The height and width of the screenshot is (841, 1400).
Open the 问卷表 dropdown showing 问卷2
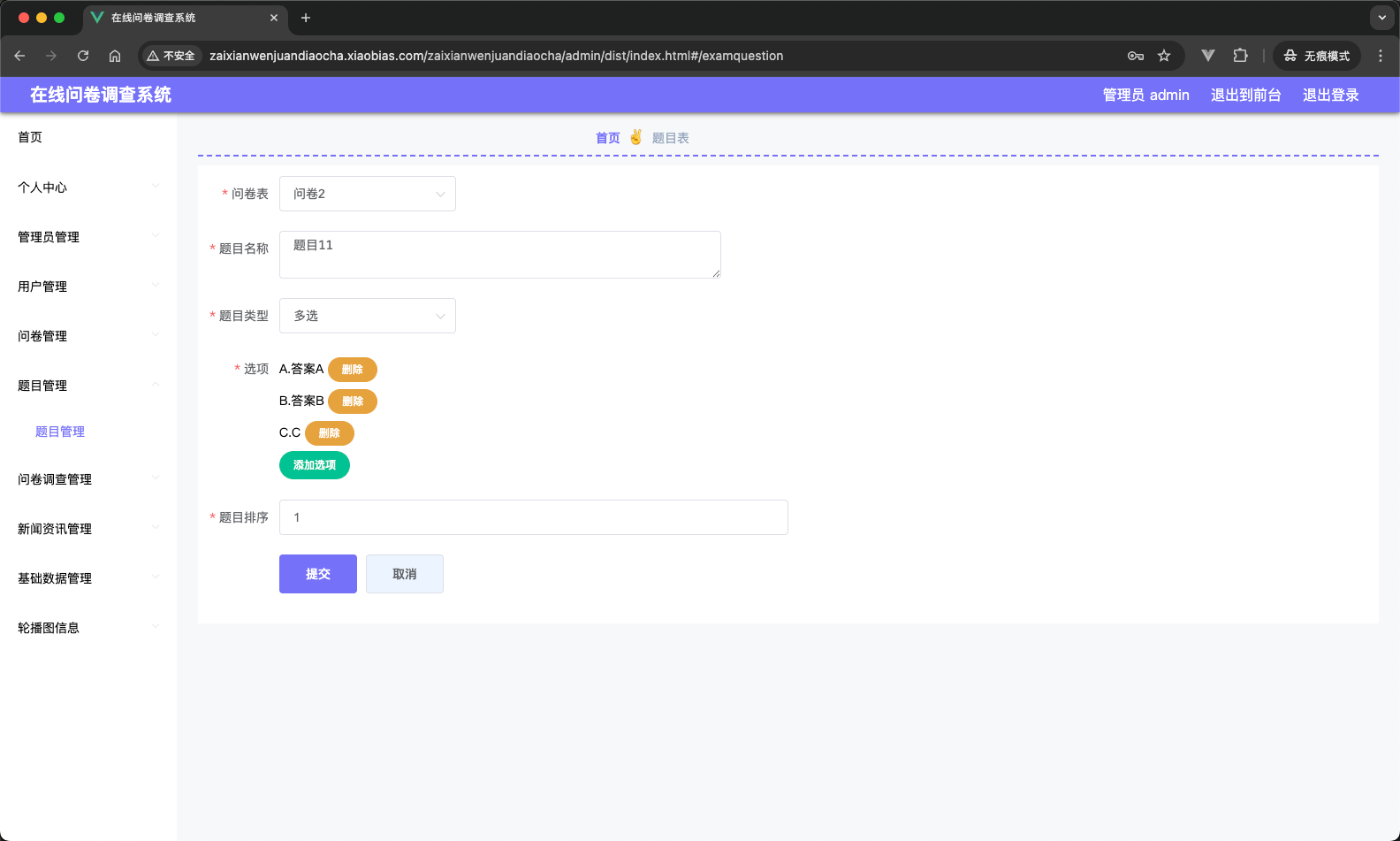(x=368, y=194)
